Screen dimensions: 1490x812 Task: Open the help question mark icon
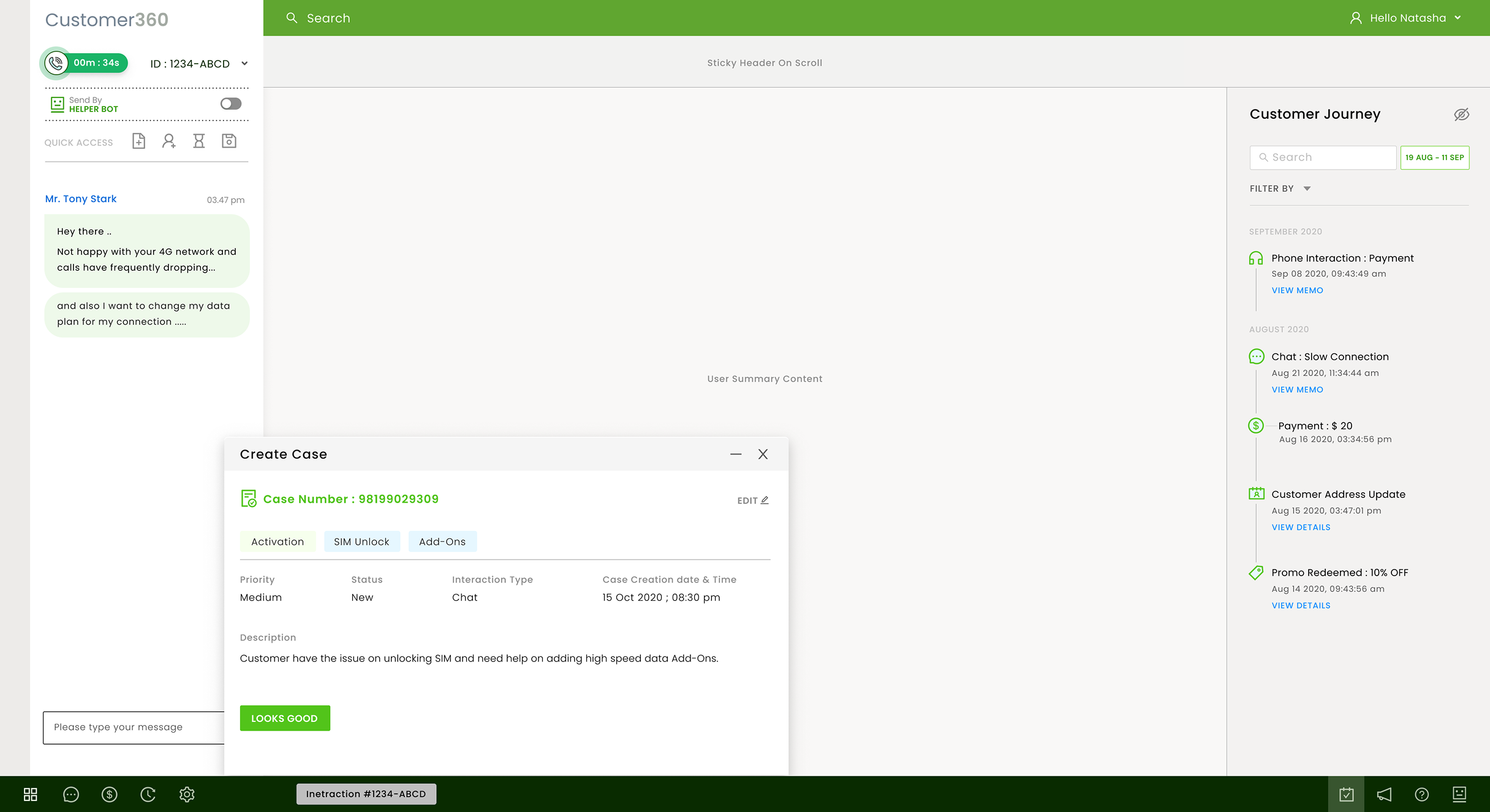click(x=1422, y=794)
